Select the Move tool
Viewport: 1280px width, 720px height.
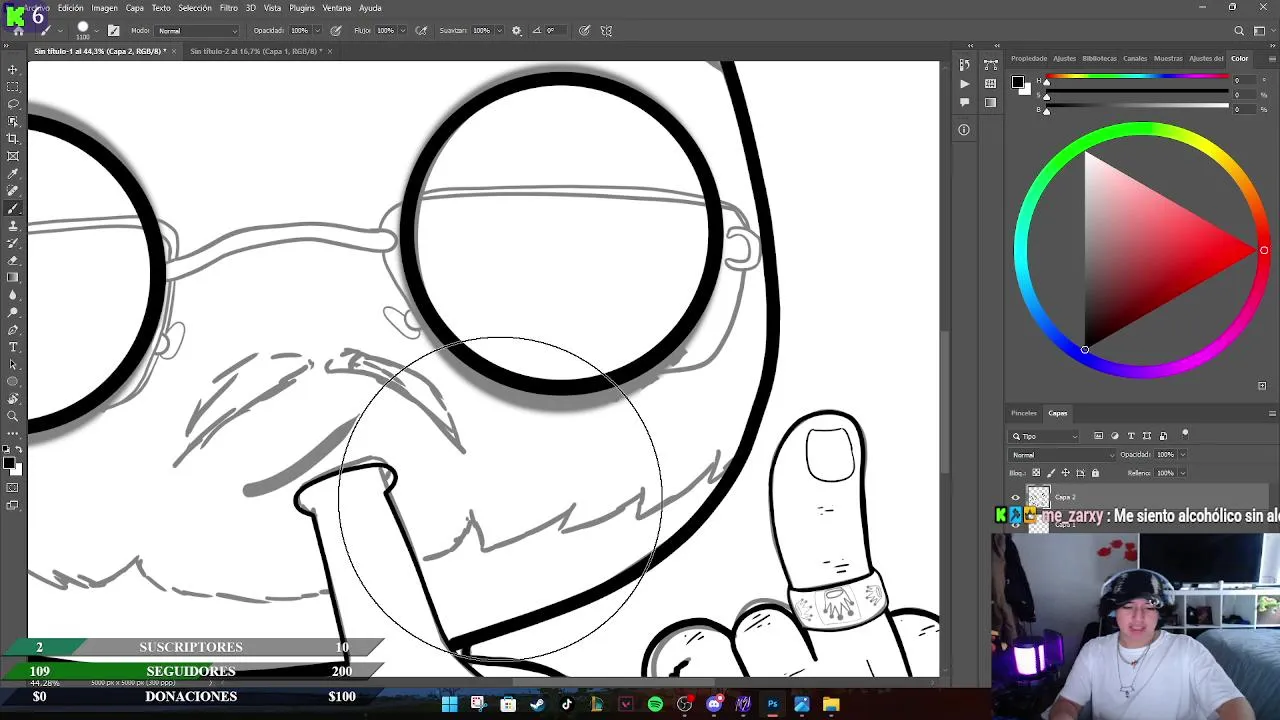[x=13, y=69]
